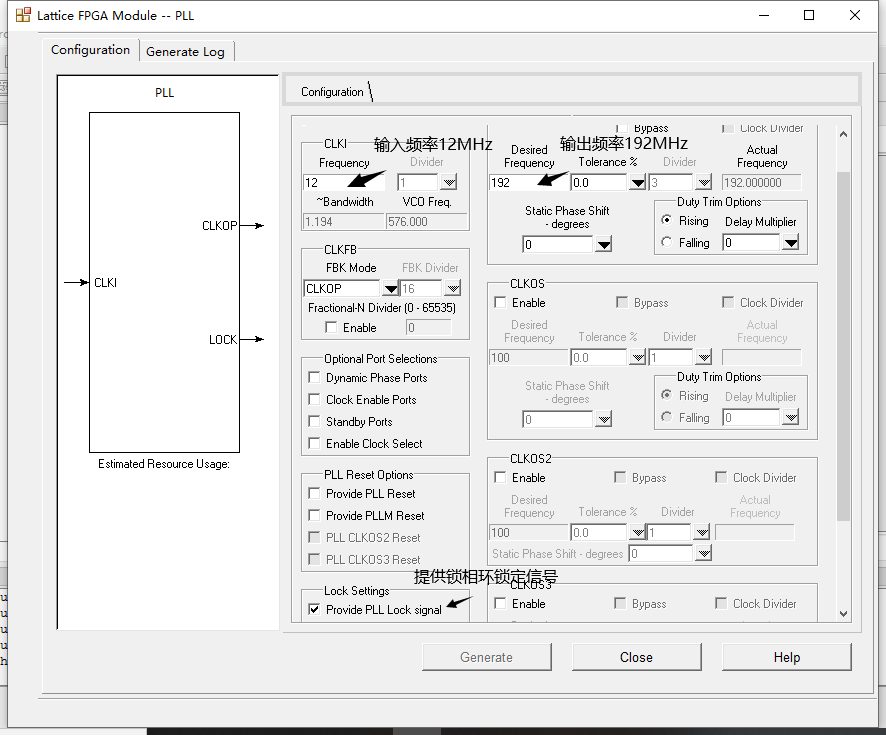
Task: Click the CLKOP port label in diagram
Action: 219,225
